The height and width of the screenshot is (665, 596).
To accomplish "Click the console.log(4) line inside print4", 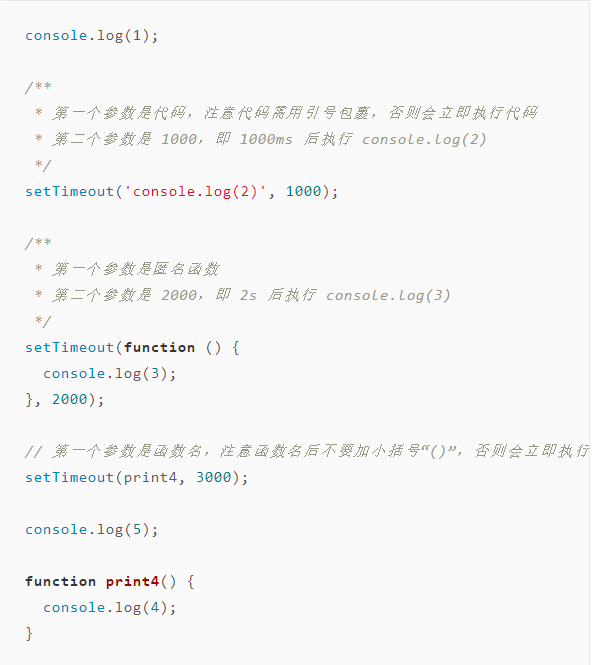I will coord(109,608).
